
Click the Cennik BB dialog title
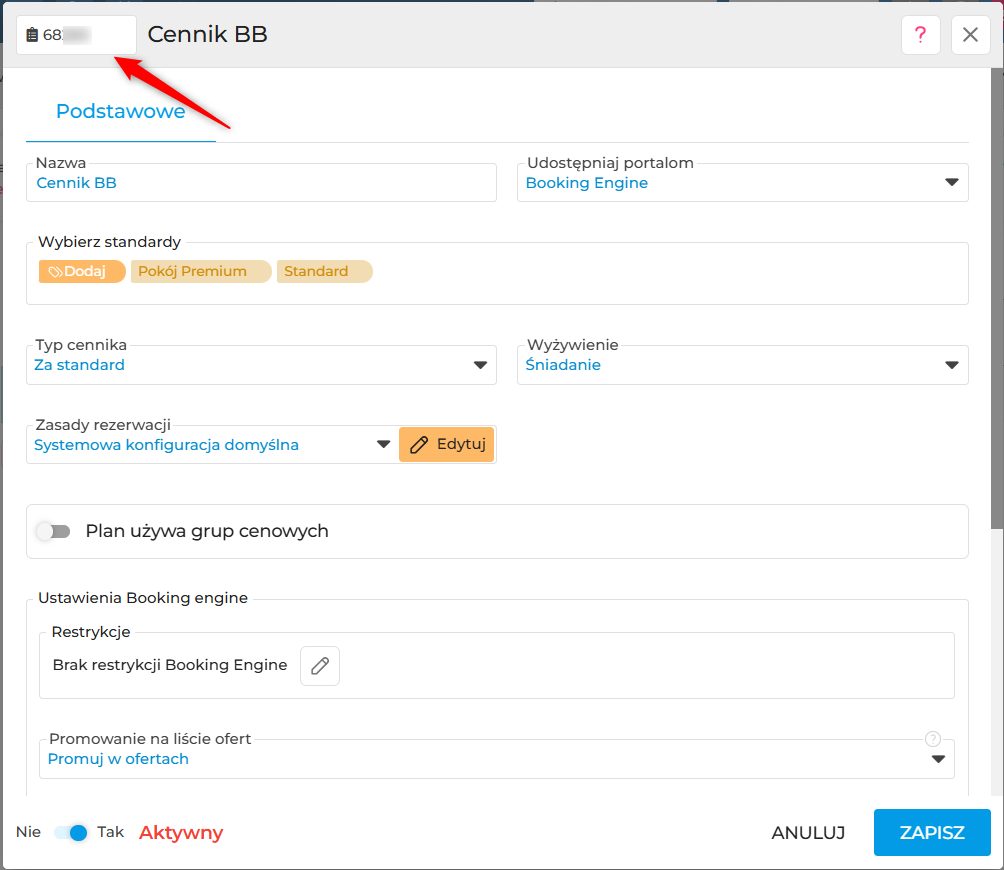[x=207, y=35]
